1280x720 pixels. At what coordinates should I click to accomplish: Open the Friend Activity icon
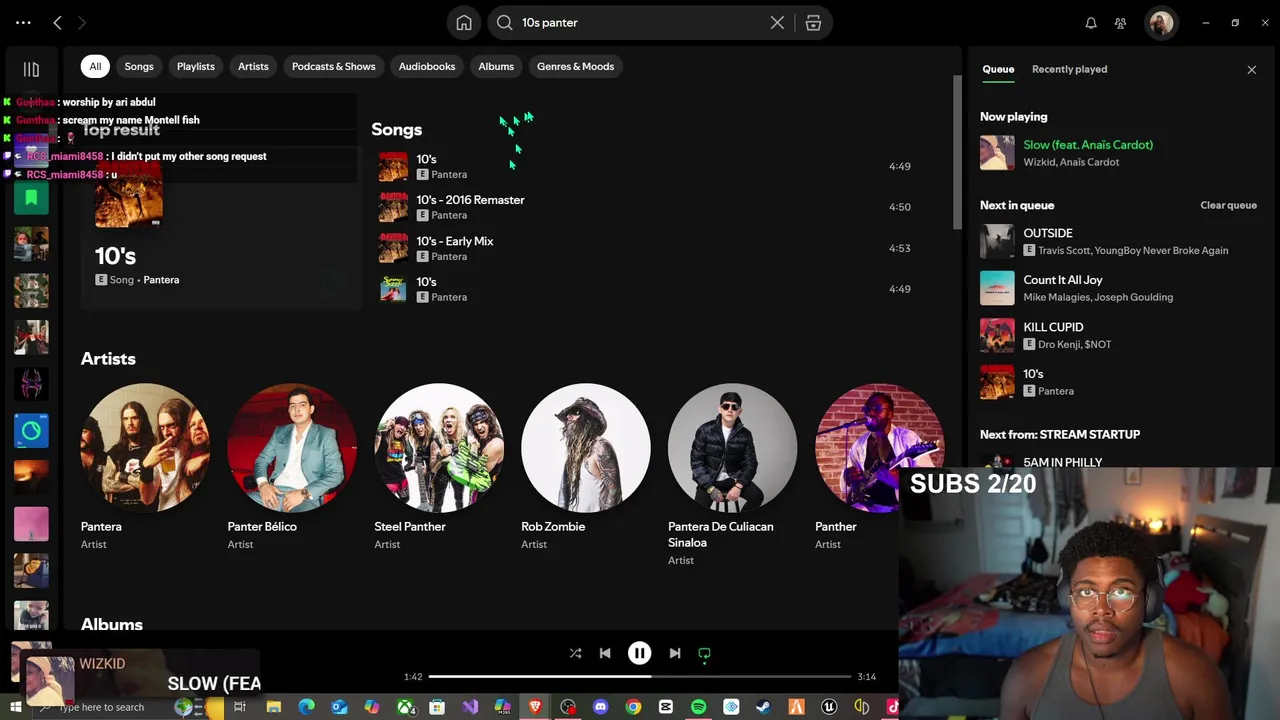[x=1120, y=23]
